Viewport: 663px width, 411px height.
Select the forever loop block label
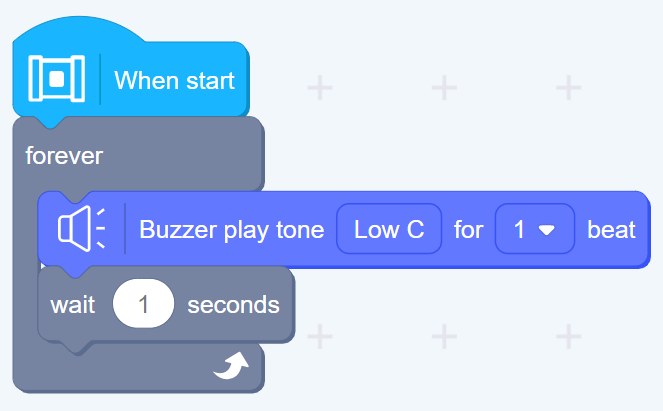pyautogui.click(x=64, y=156)
